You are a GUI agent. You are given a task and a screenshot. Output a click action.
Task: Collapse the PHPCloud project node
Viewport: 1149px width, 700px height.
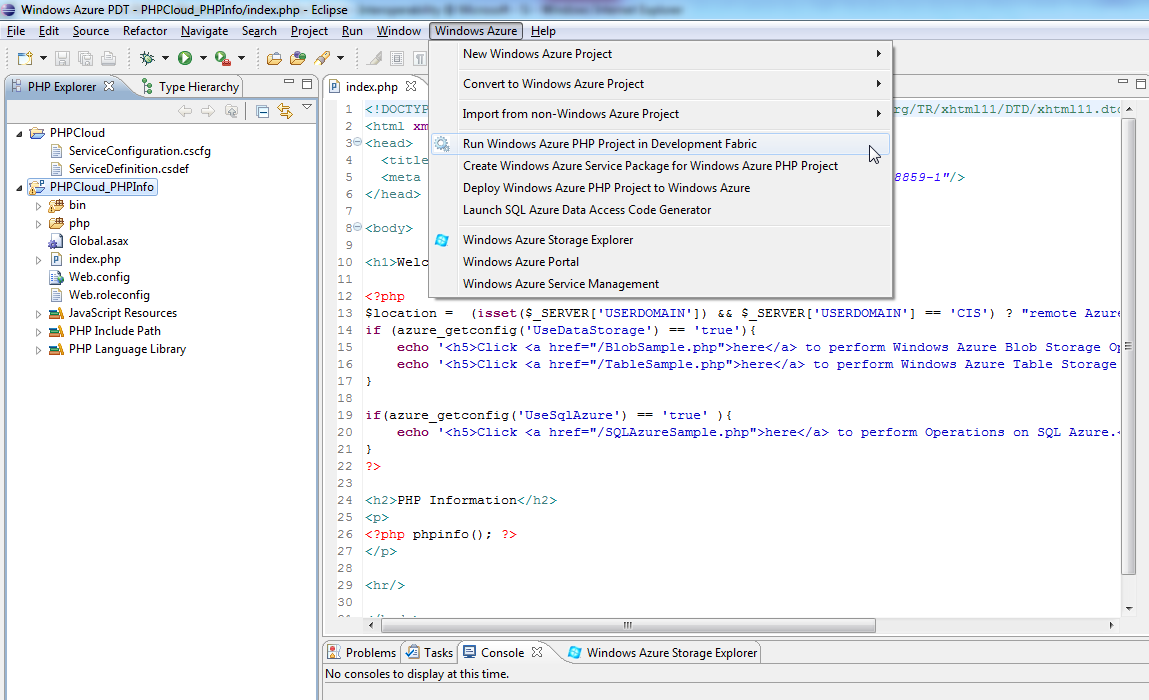click(20, 133)
